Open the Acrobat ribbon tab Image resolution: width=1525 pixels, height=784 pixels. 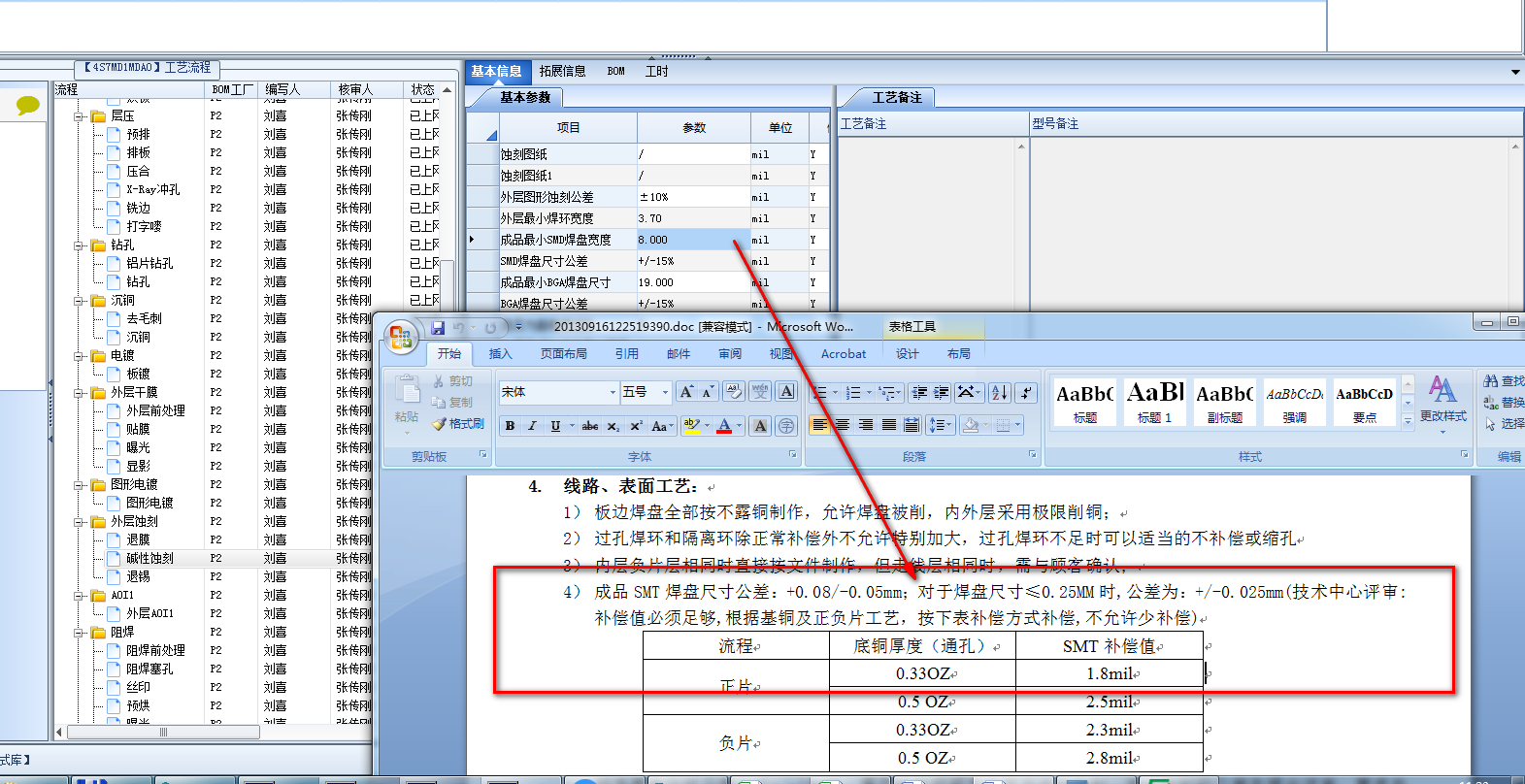844,354
